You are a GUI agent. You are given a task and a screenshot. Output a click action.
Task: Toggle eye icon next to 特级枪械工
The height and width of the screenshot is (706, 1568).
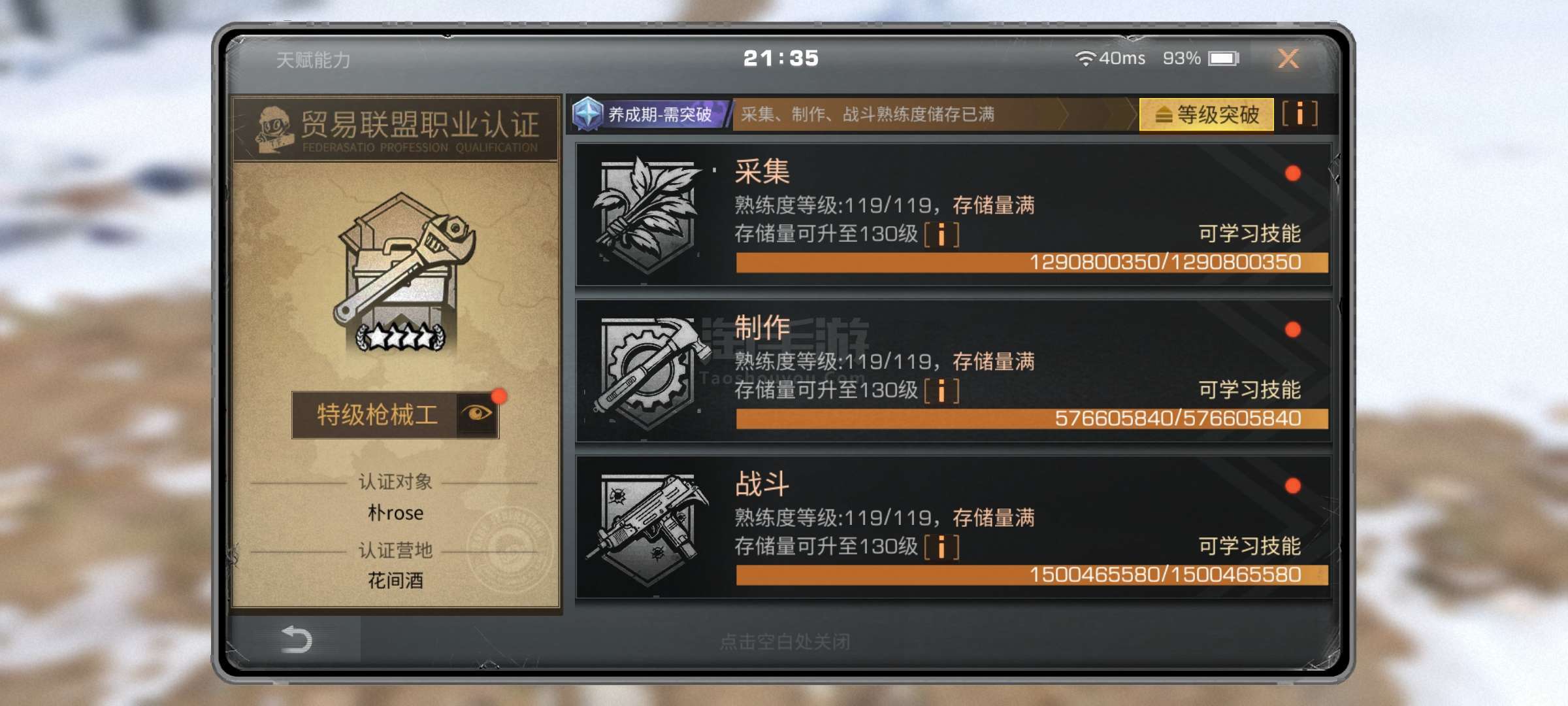(x=477, y=414)
